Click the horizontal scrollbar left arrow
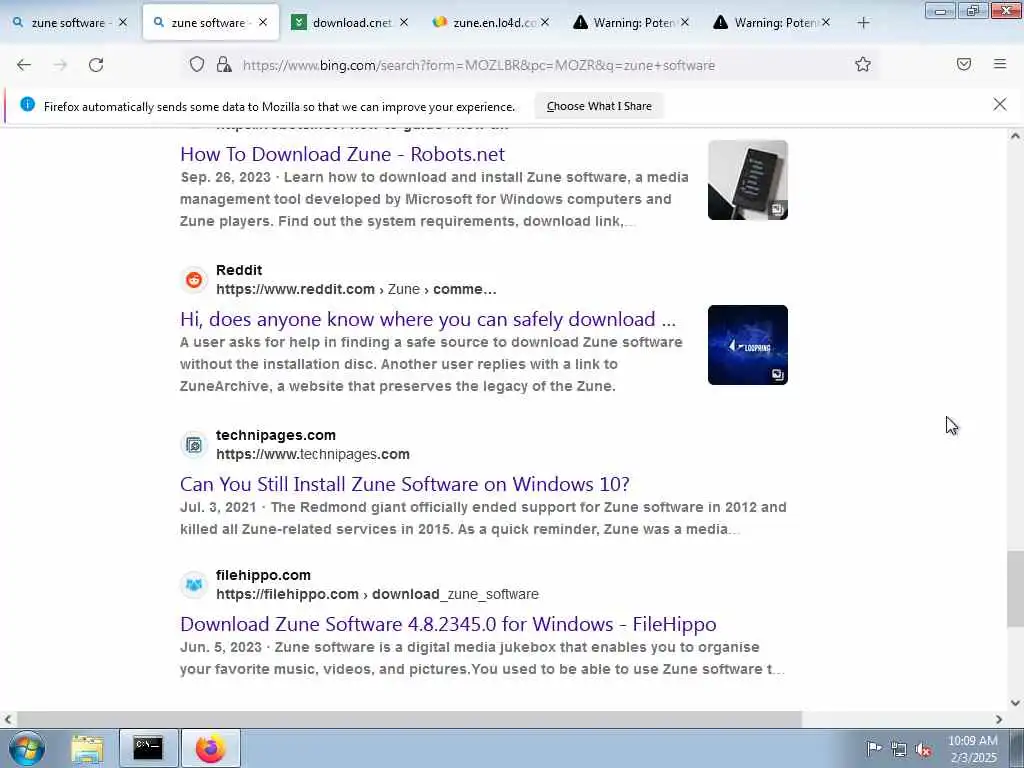The image size is (1024, 768). pos(8,719)
